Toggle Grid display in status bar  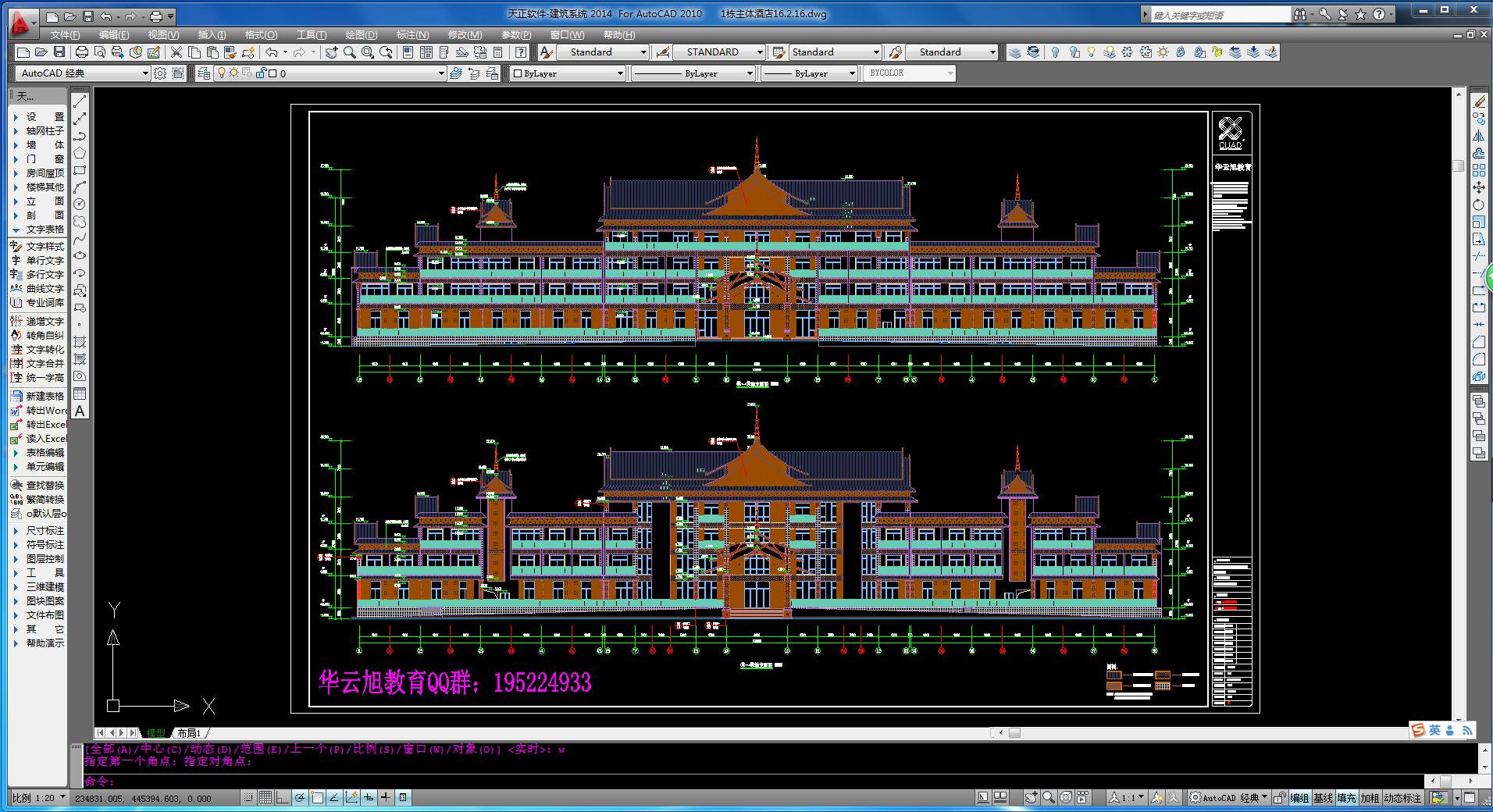coord(265,797)
